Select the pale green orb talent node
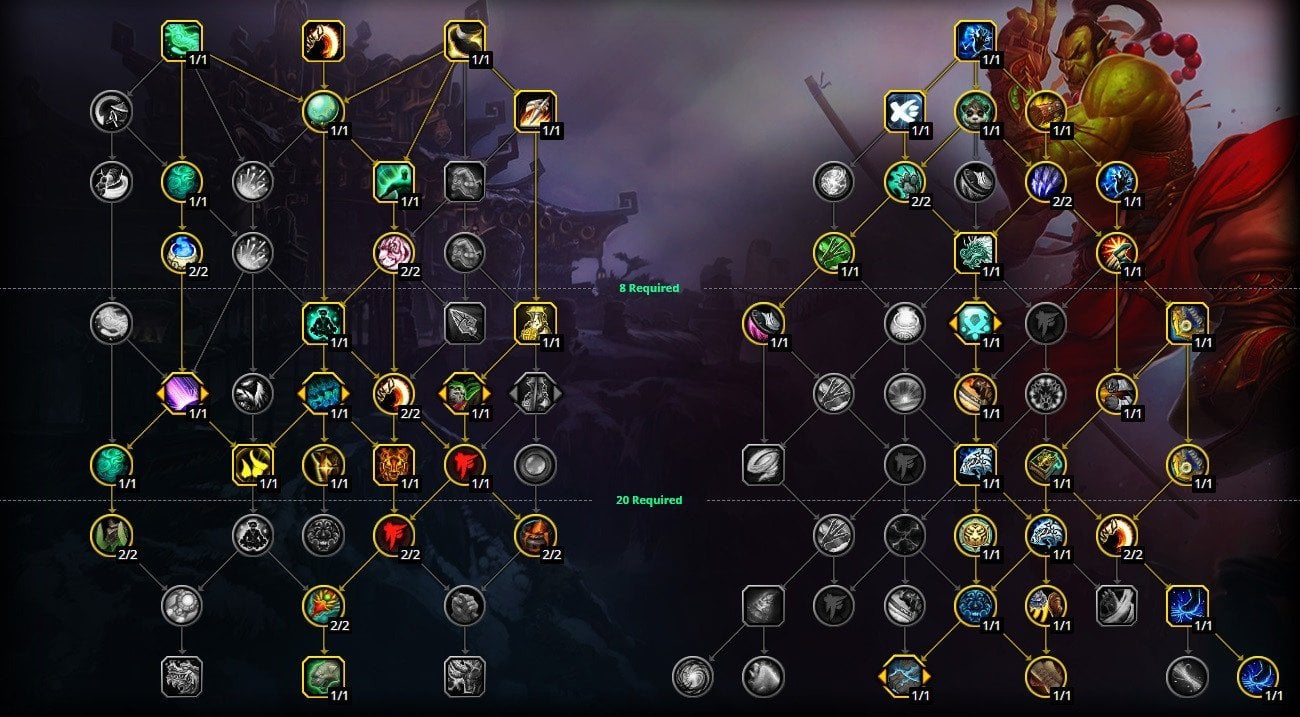This screenshot has width=1300, height=717. [x=323, y=110]
